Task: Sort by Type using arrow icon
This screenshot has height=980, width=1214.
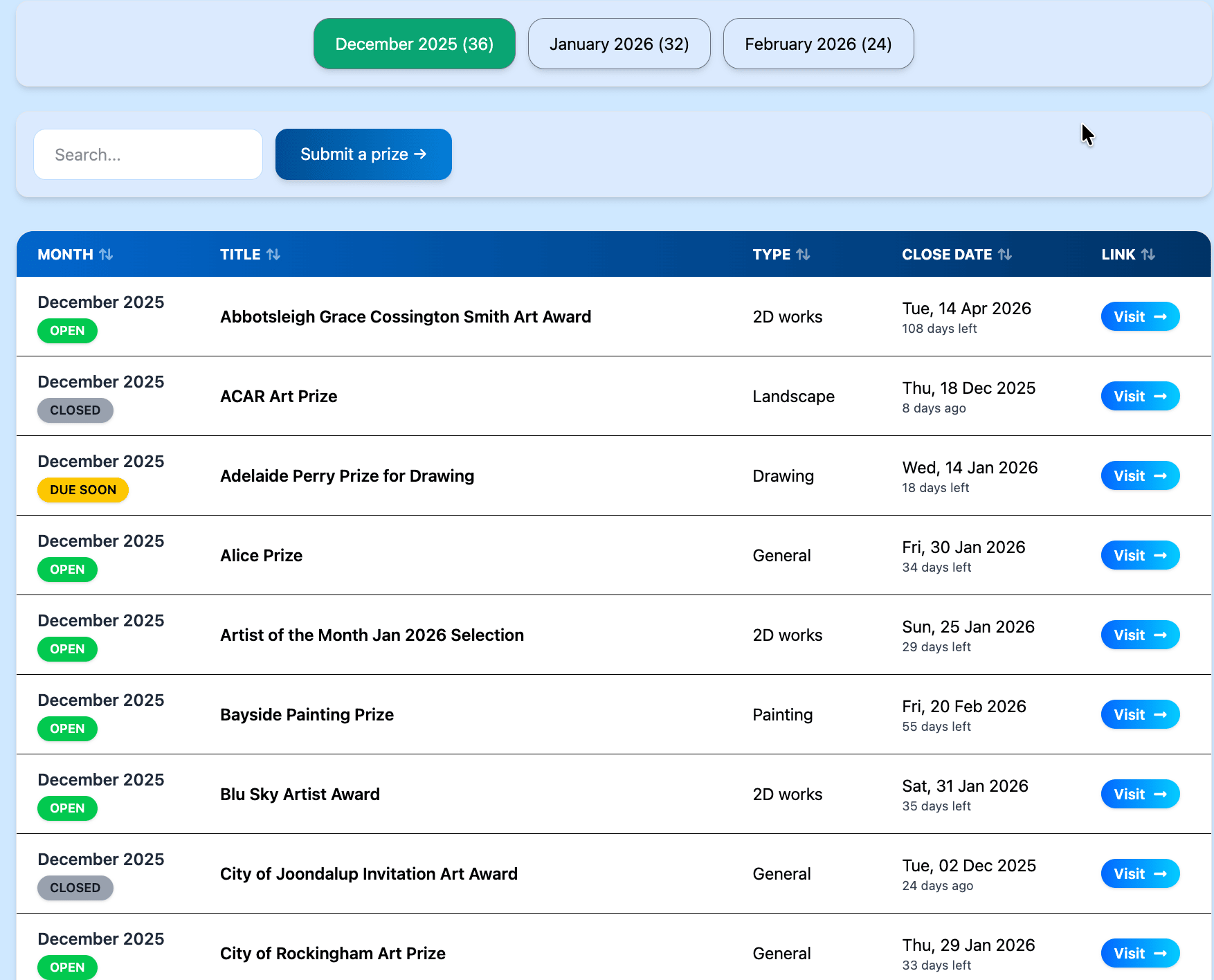Action: (803, 255)
